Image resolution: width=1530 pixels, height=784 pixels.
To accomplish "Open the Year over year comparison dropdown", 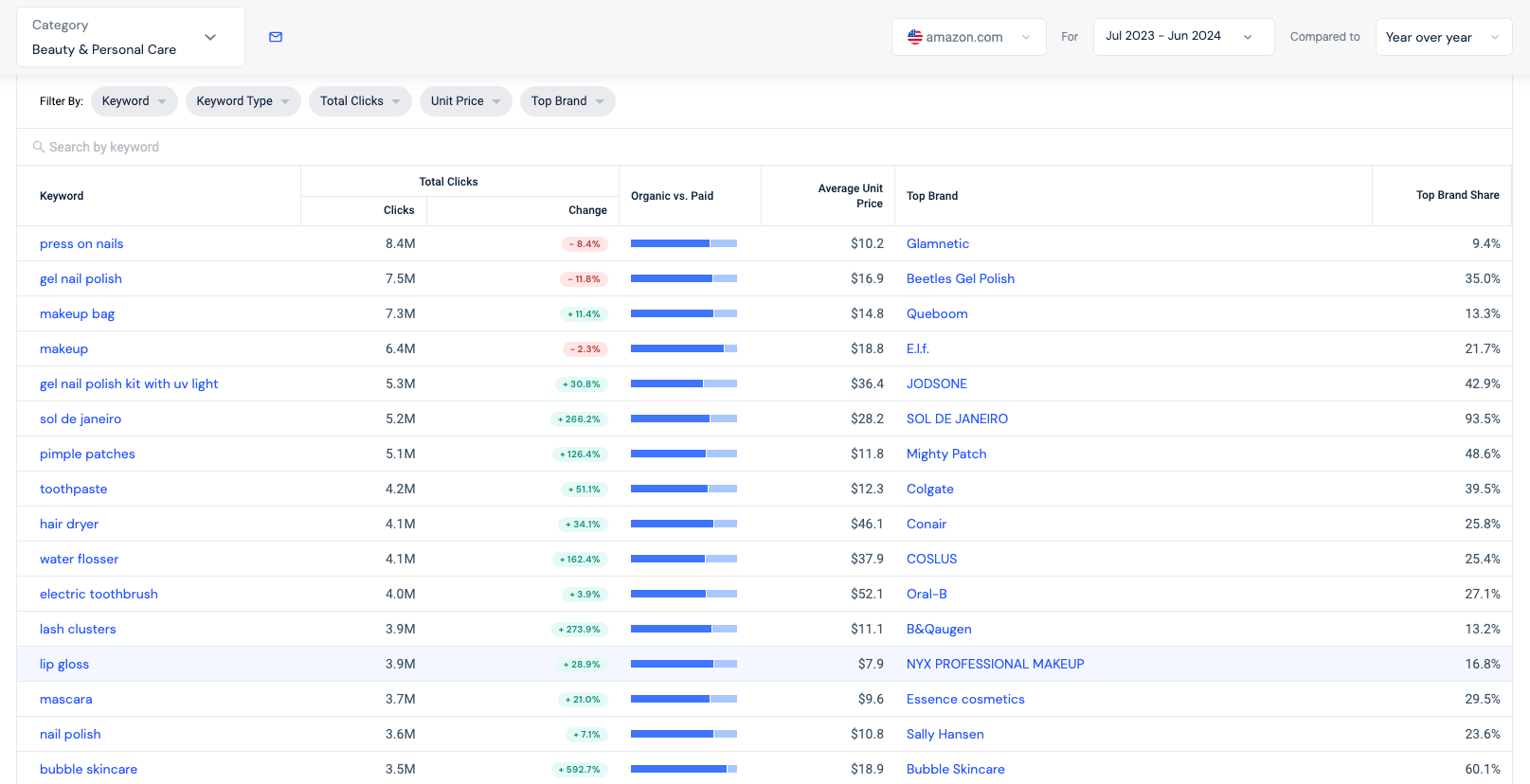I will [1443, 37].
